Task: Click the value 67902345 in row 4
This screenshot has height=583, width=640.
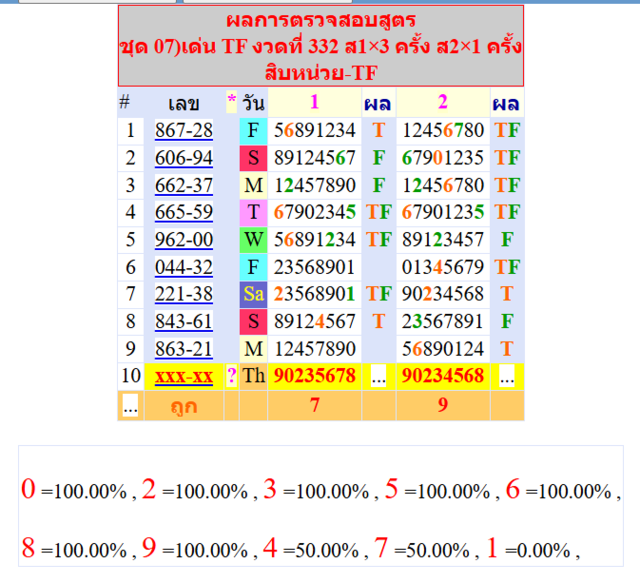Action: click(x=314, y=212)
